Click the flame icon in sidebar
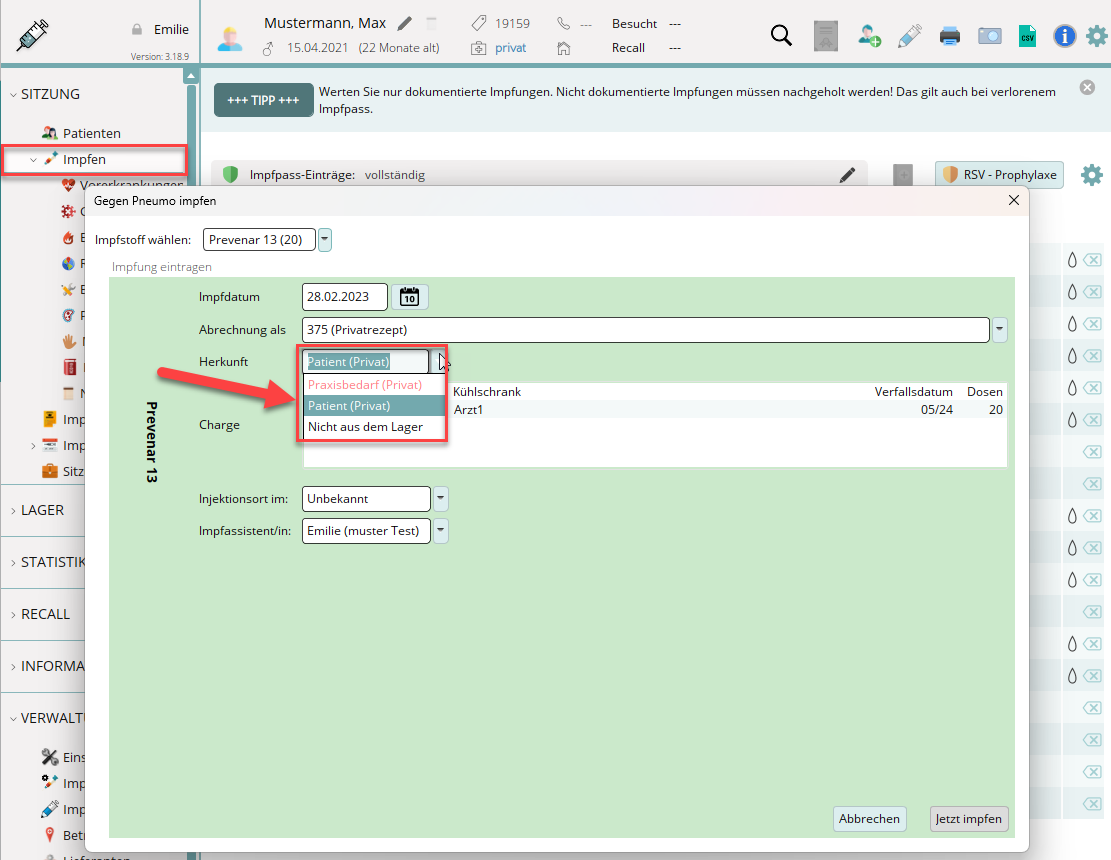This screenshot has height=860, width=1111. tap(68, 237)
